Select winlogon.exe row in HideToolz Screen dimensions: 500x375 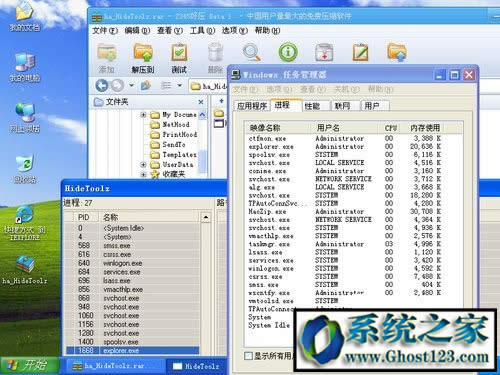point(133,263)
